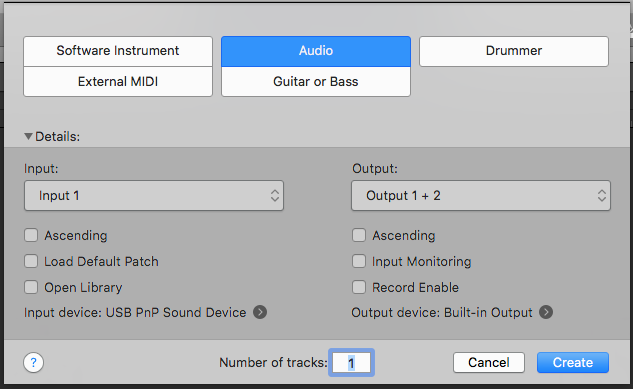
Task: Check the Record Enable option
Action: point(359,287)
